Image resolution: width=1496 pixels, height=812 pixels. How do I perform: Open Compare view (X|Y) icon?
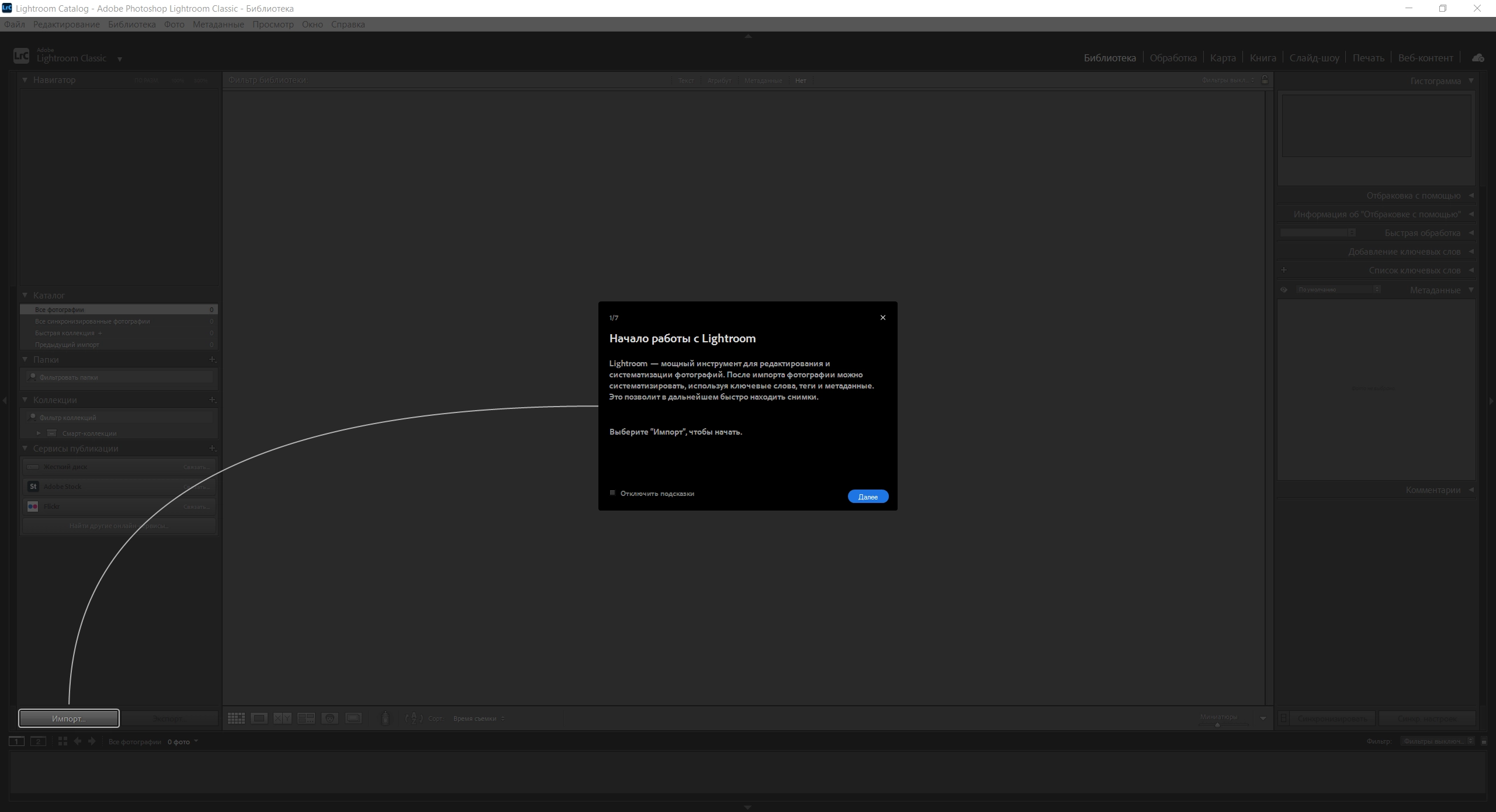pyautogui.click(x=283, y=718)
